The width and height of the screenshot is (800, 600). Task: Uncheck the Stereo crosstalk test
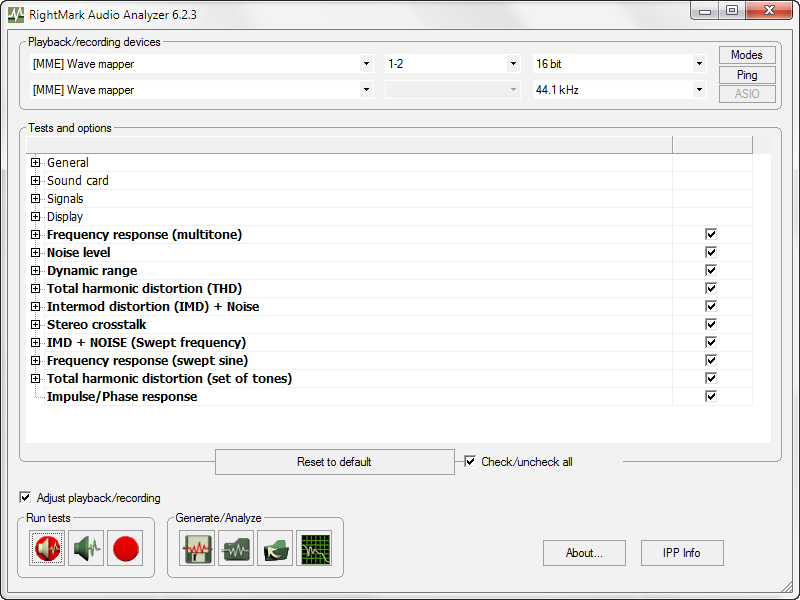tap(711, 324)
